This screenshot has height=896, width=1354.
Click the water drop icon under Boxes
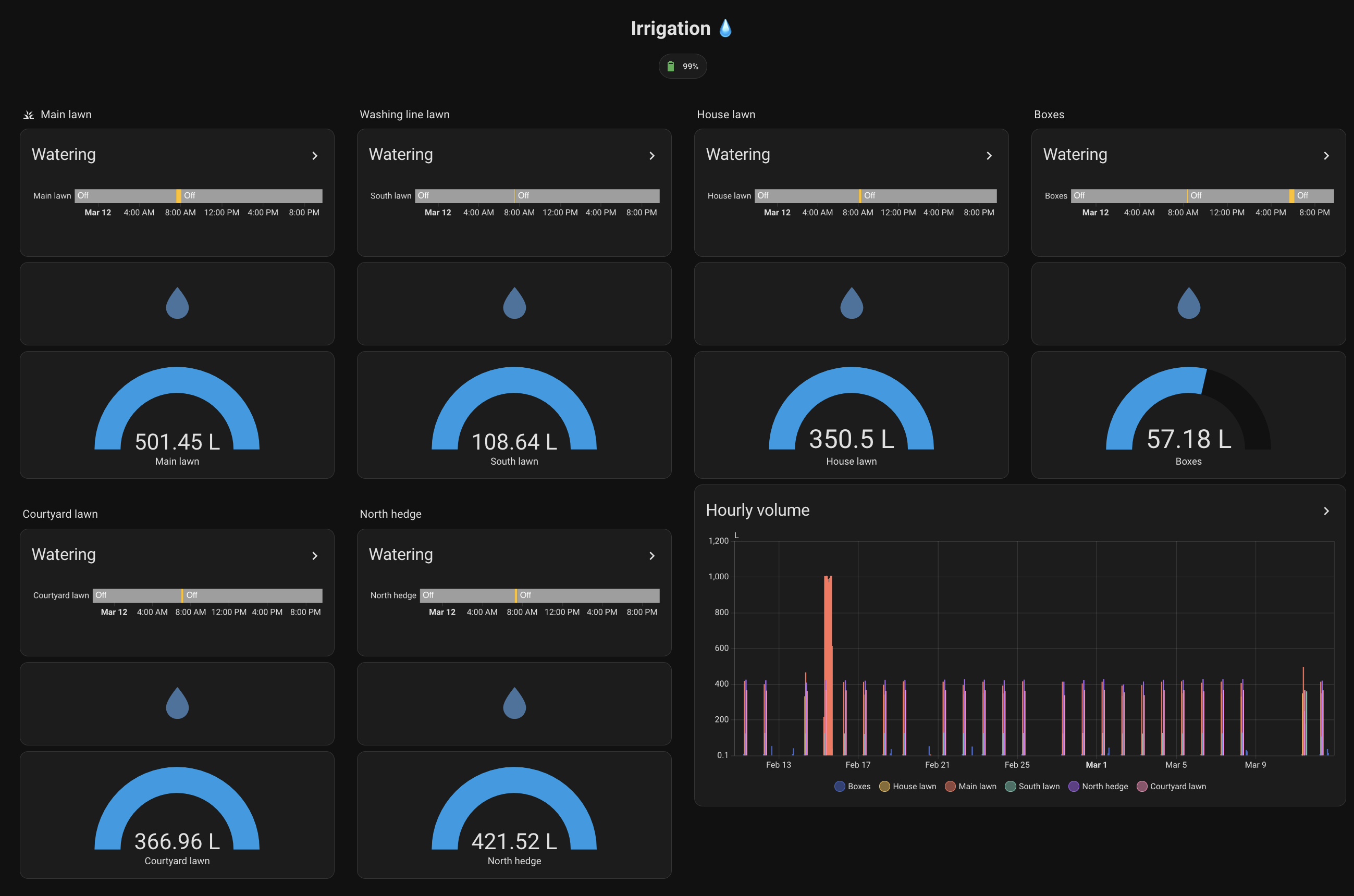tap(1188, 303)
